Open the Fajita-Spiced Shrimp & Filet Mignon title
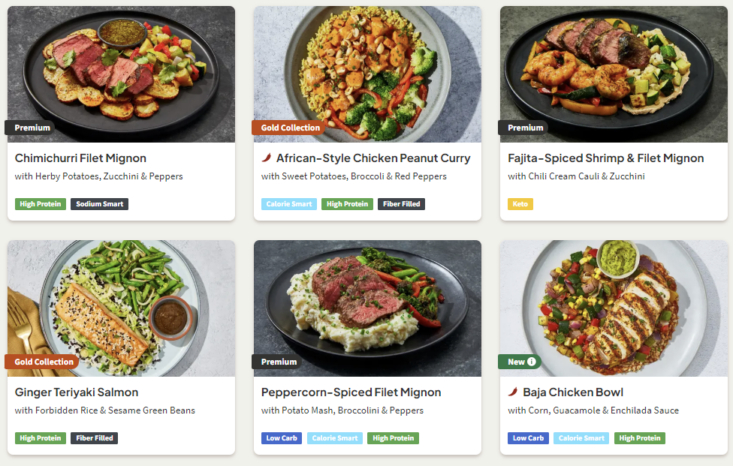 click(605, 158)
